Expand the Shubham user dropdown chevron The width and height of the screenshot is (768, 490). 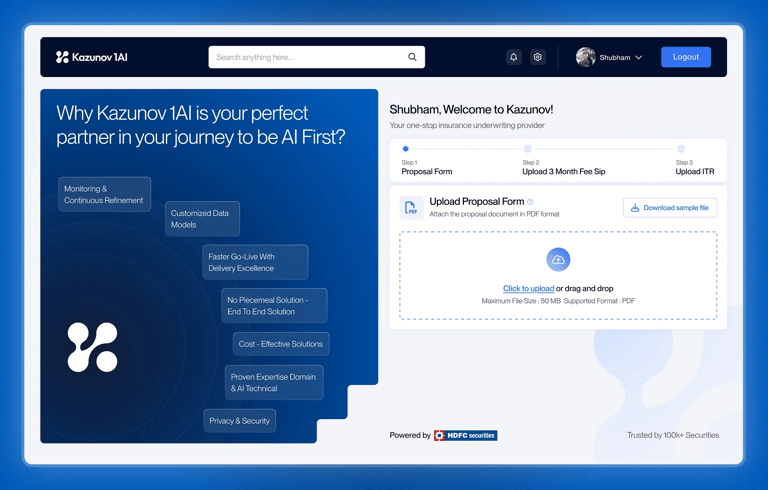[x=639, y=57]
